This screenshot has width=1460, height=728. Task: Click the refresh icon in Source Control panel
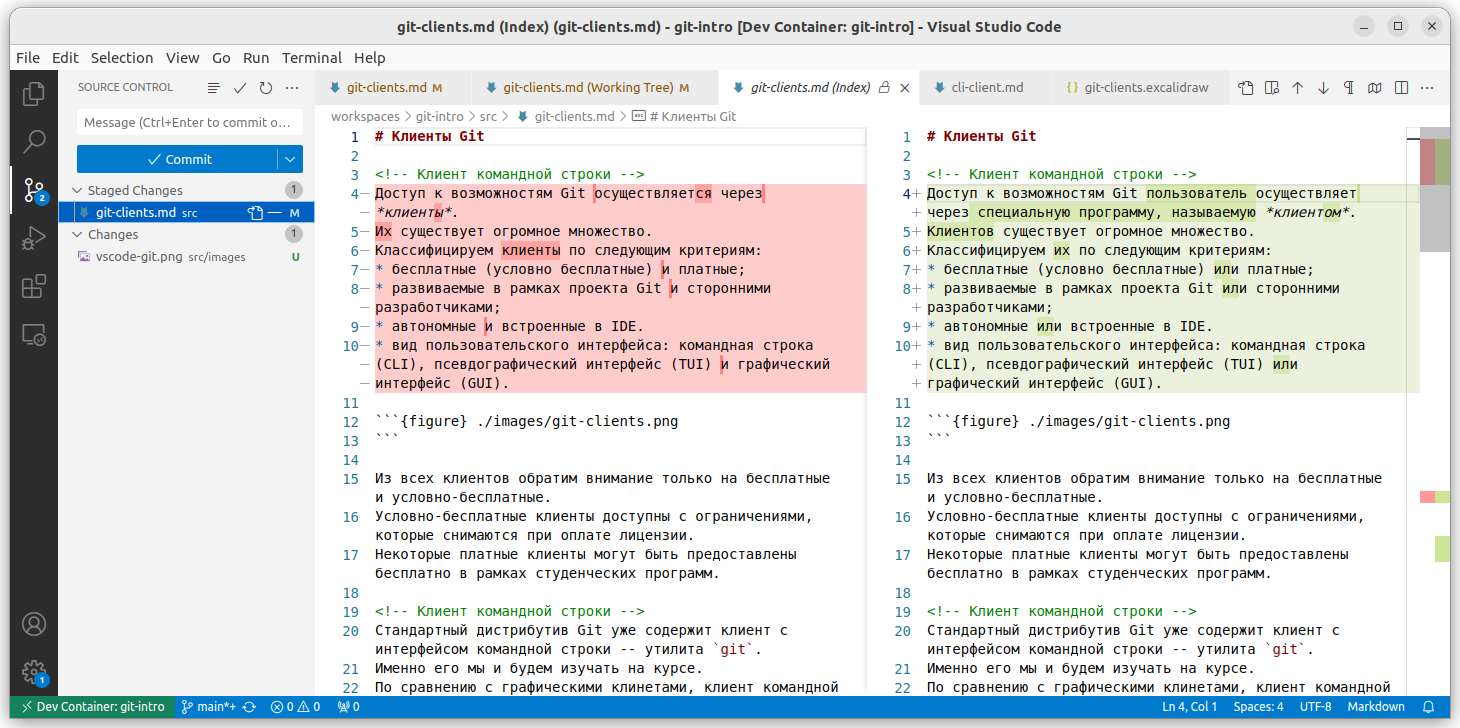(x=266, y=87)
